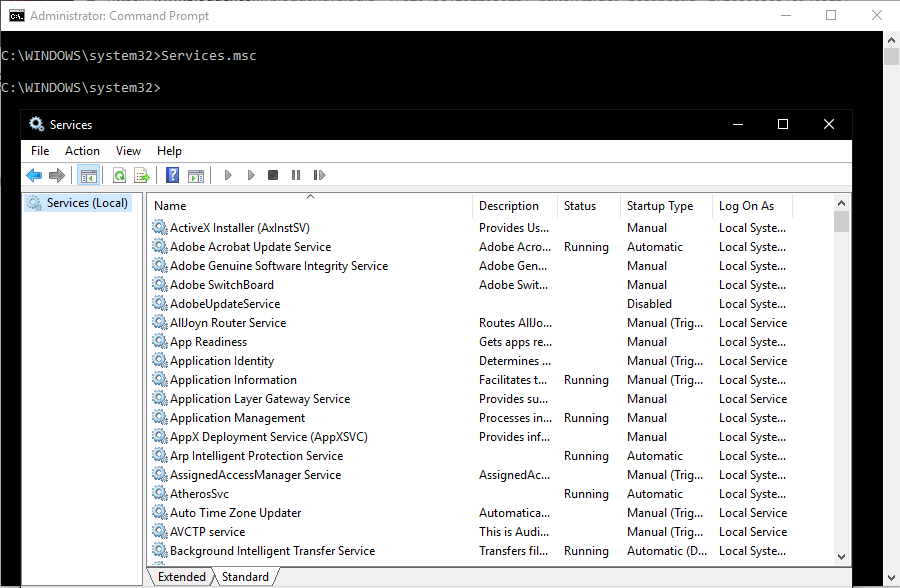This screenshot has width=900, height=588.
Task: Open the Help toolbar icon
Action: [x=172, y=175]
